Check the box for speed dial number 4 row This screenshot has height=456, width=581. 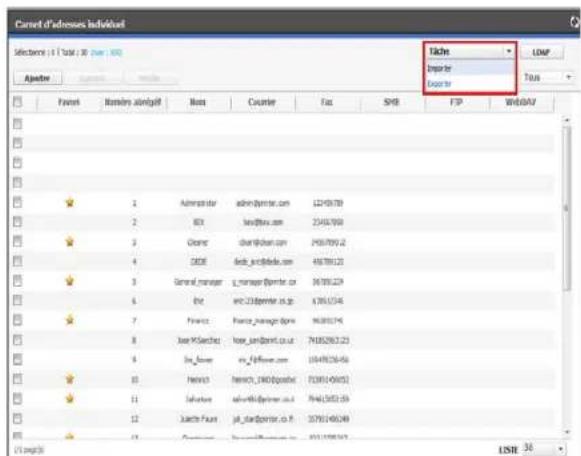[x=17, y=261]
